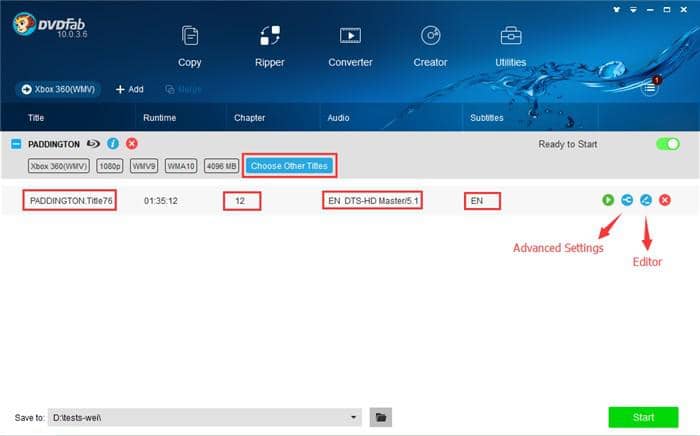Click the Merge button
The height and width of the screenshot is (436, 700).
[x=183, y=89]
